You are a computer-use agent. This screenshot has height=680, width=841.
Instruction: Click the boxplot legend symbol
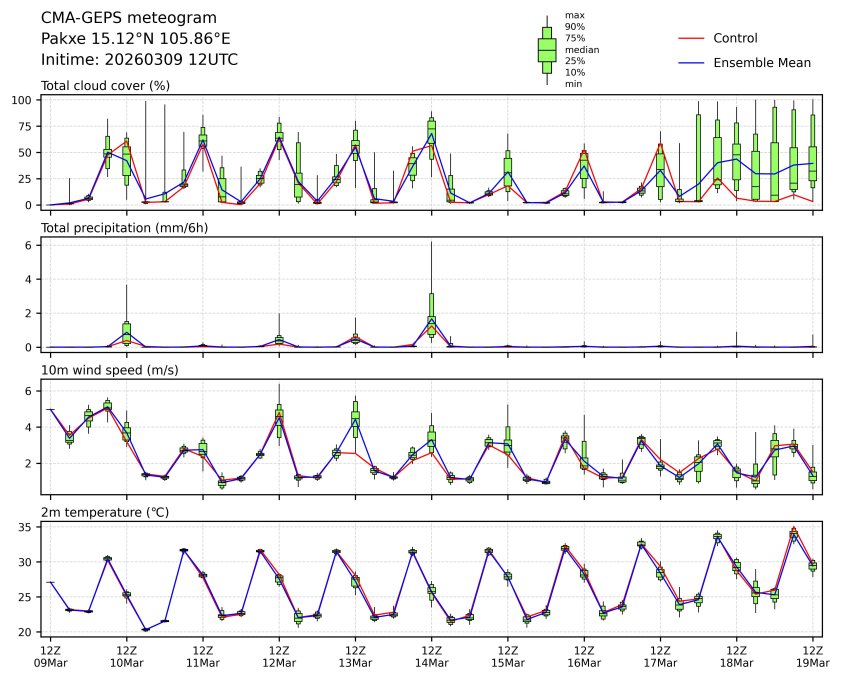coord(547,49)
